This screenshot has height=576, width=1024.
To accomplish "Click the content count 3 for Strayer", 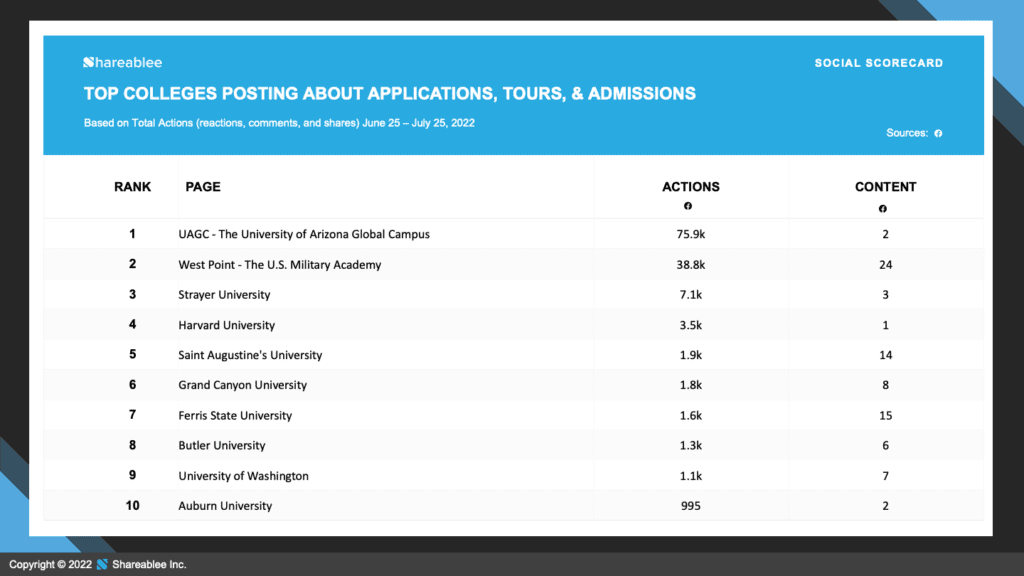I will [x=886, y=295].
